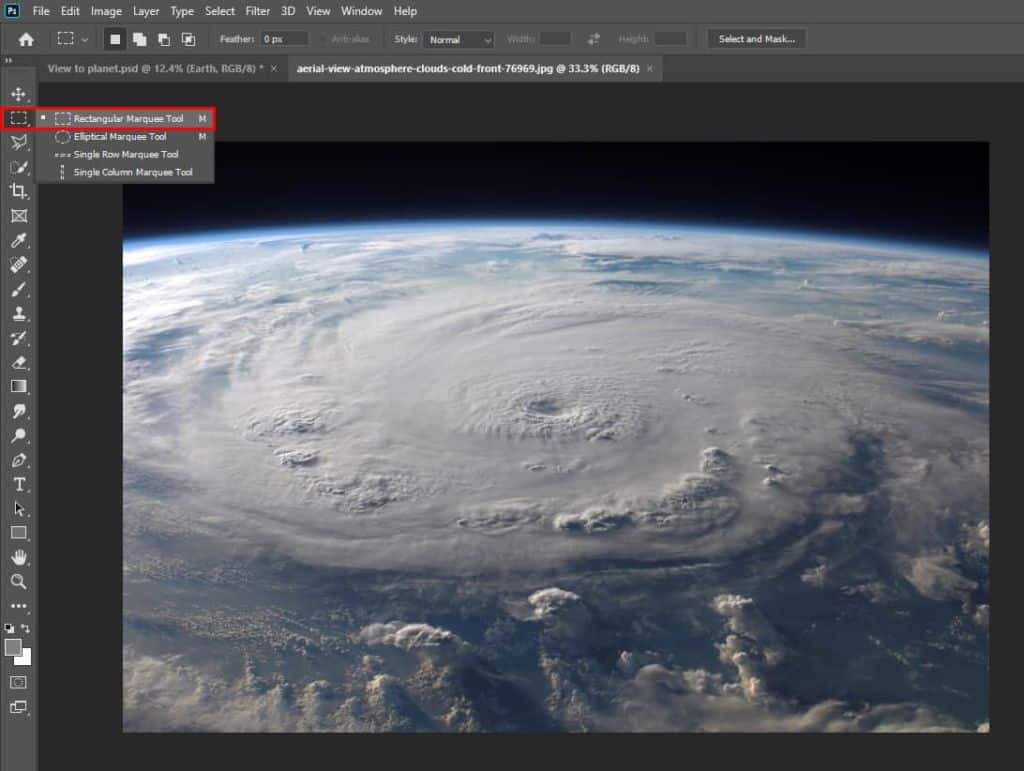The height and width of the screenshot is (771, 1024).
Task: Click the Home button
Action: coord(24,38)
